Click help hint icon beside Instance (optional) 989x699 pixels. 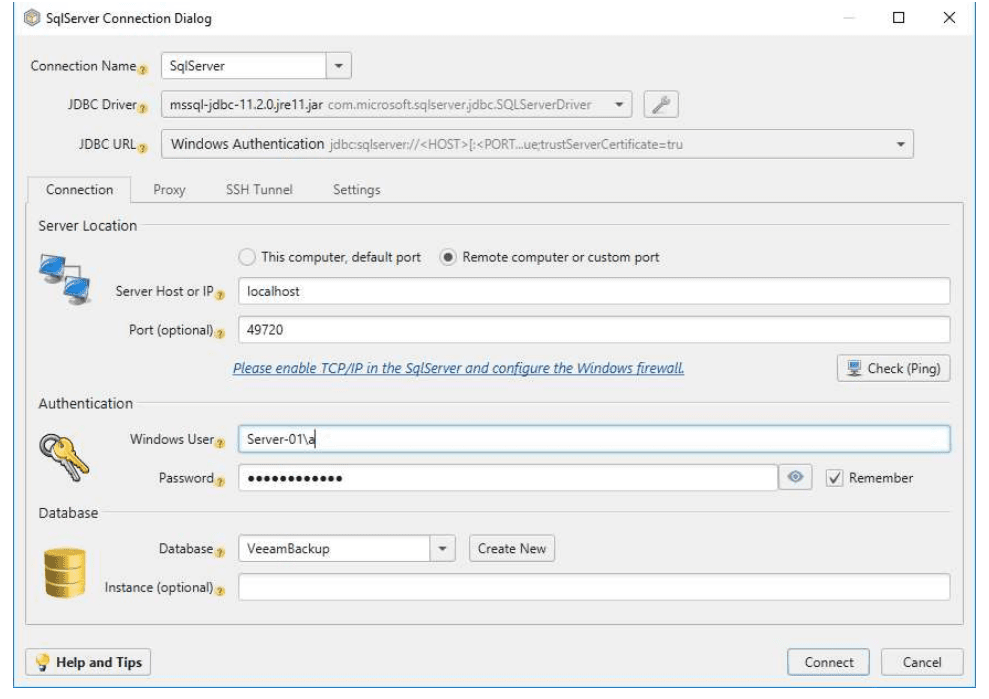coord(220,592)
